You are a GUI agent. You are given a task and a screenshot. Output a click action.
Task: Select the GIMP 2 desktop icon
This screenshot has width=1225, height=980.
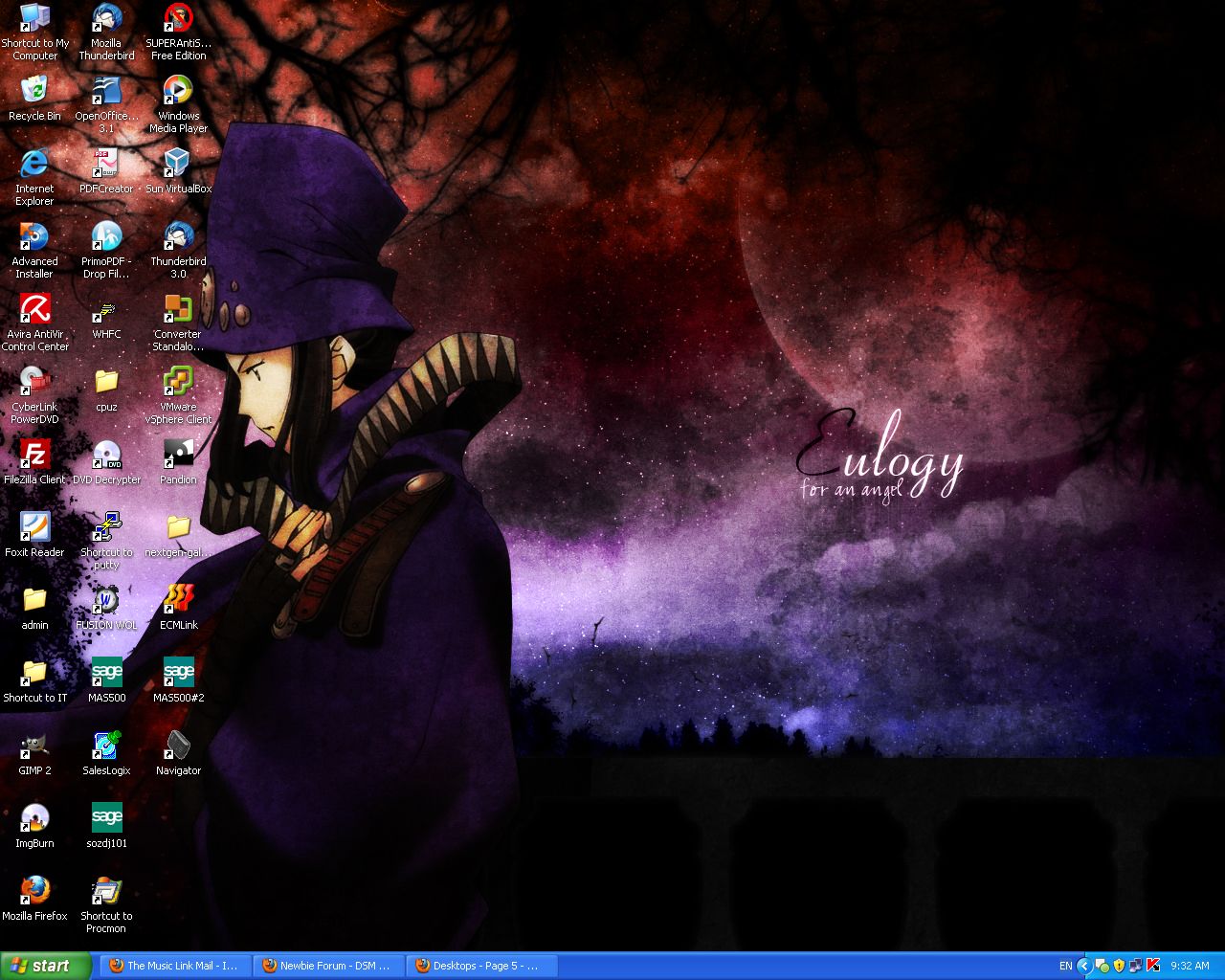[x=34, y=753]
